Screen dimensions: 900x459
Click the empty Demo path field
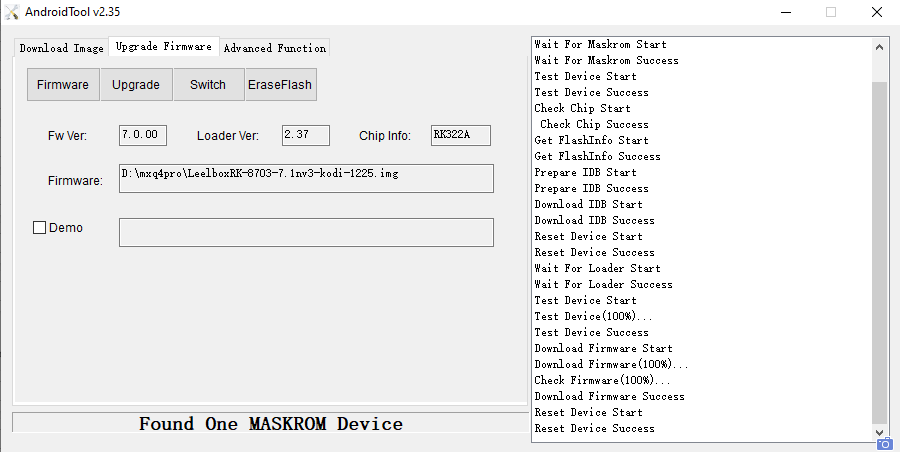pos(306,232)
